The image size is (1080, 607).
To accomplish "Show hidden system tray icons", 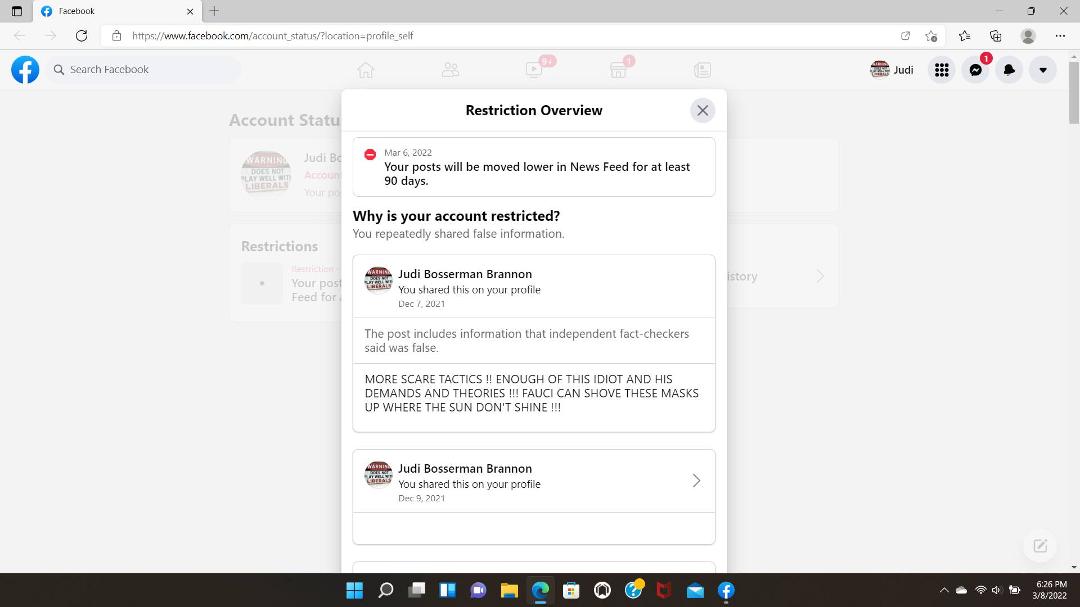I will pyautogui.click(x=944, y=590).
